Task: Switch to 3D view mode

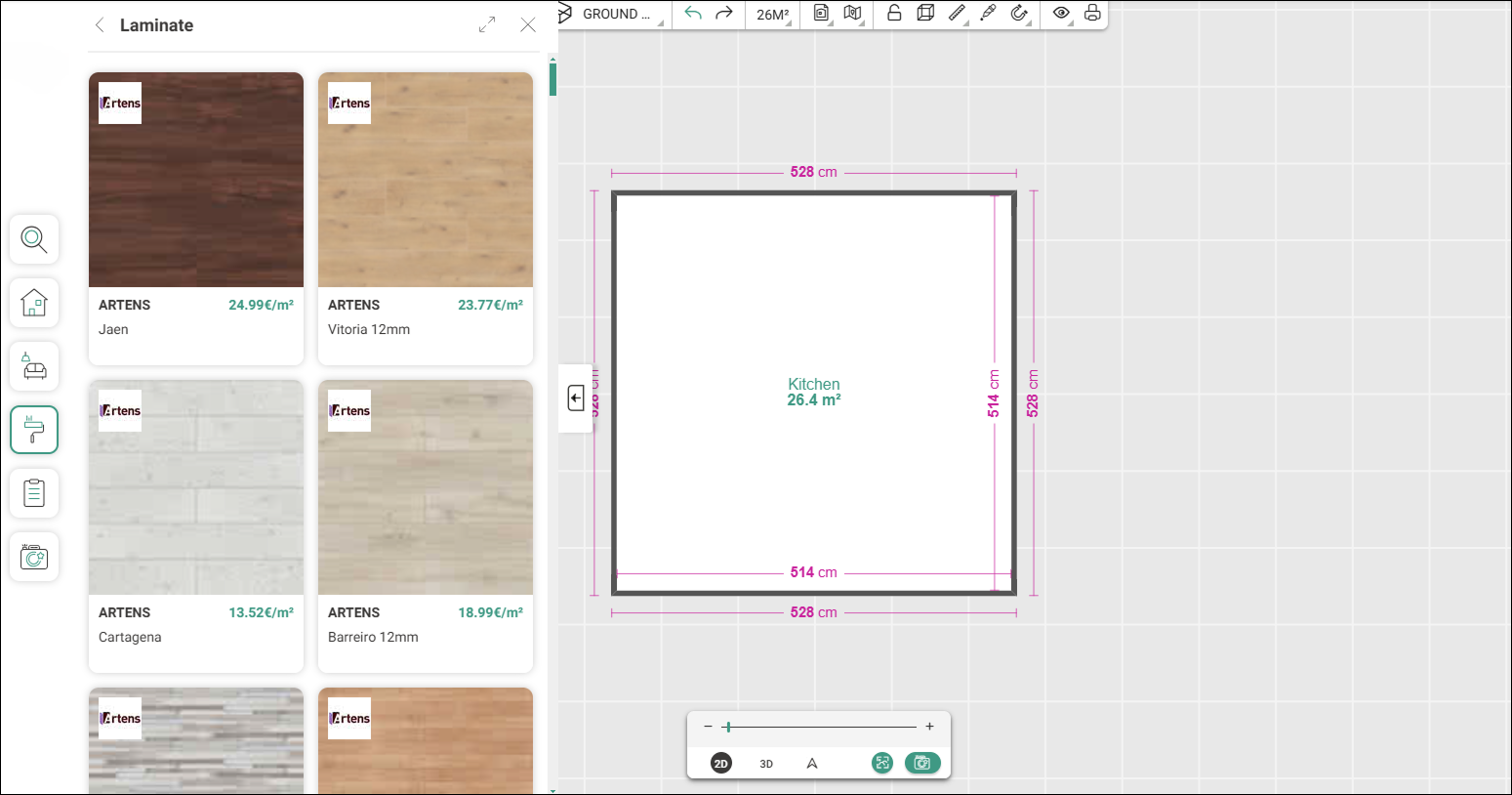Action: (x=766, y=764)
